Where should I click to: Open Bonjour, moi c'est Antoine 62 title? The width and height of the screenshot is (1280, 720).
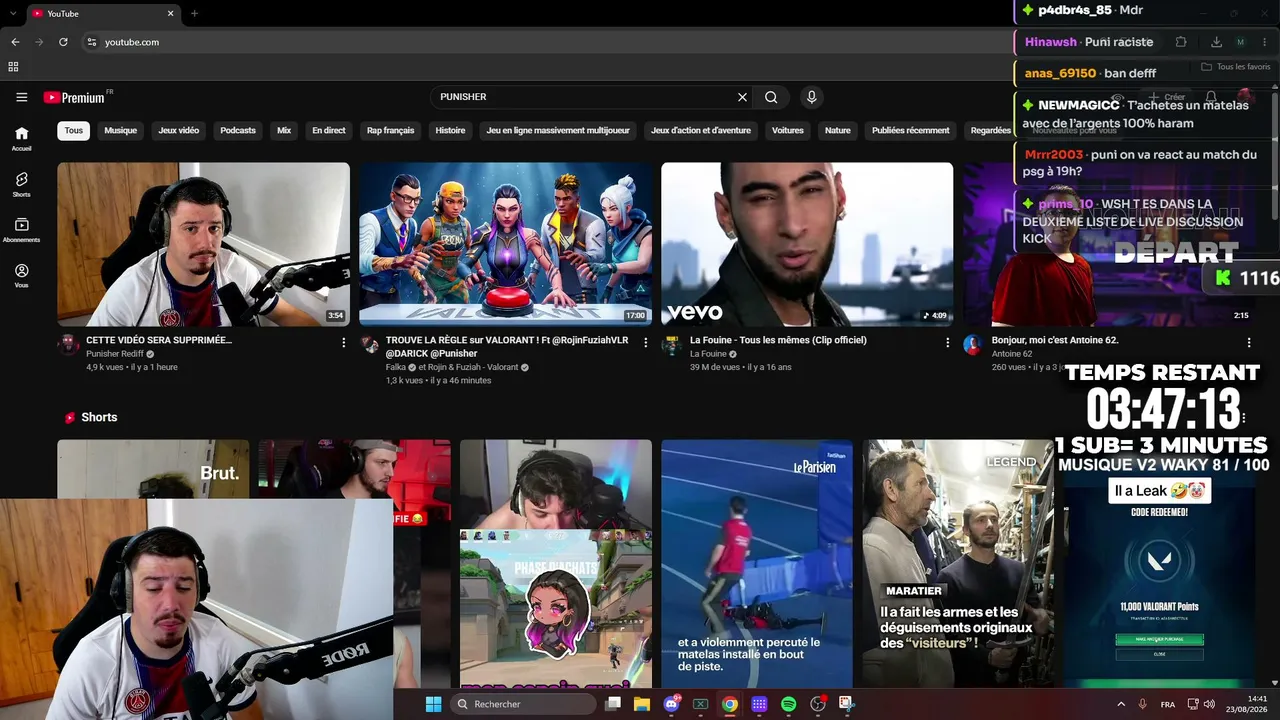tap(1055, 340)
